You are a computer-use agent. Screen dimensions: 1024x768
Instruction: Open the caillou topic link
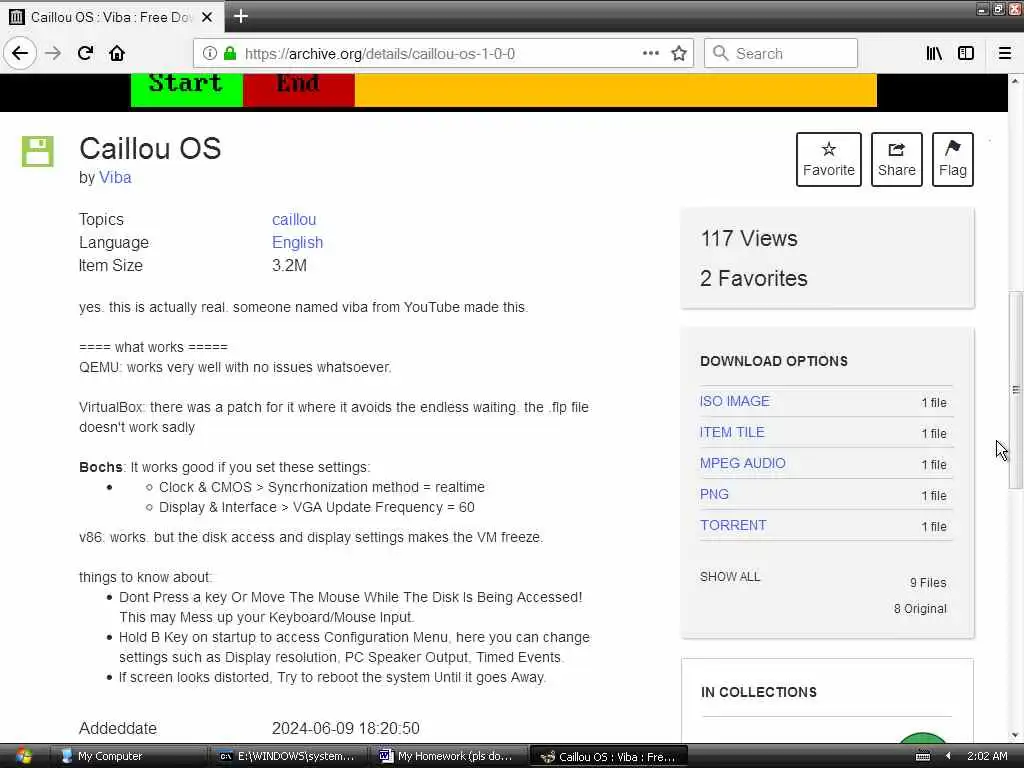[294, 219]
